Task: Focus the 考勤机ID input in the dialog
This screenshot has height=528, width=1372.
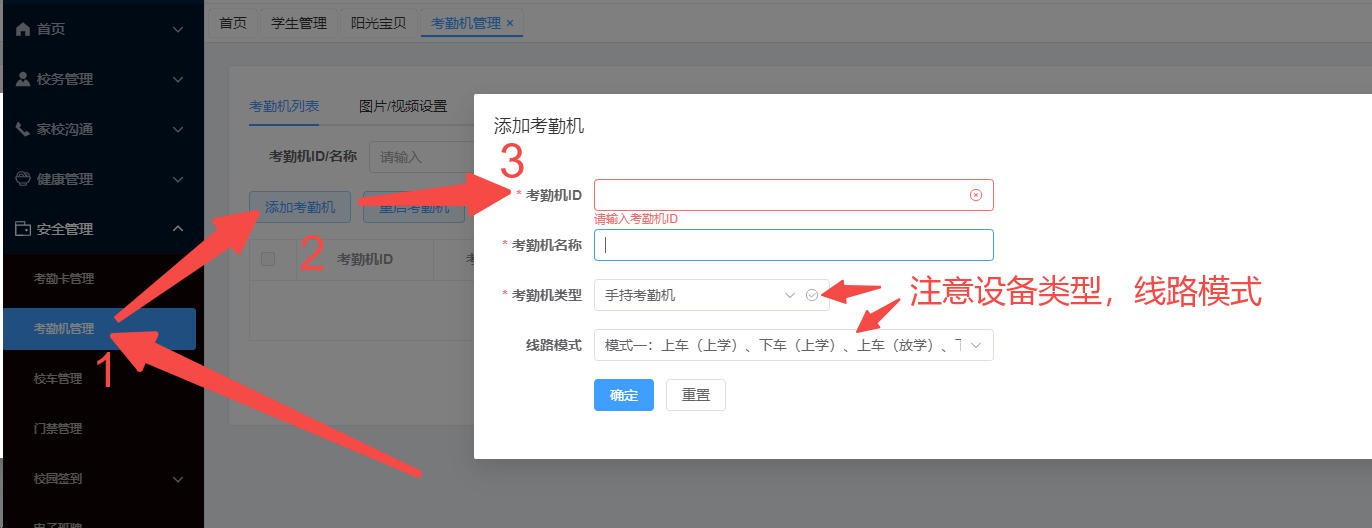Action: (794, 195)
